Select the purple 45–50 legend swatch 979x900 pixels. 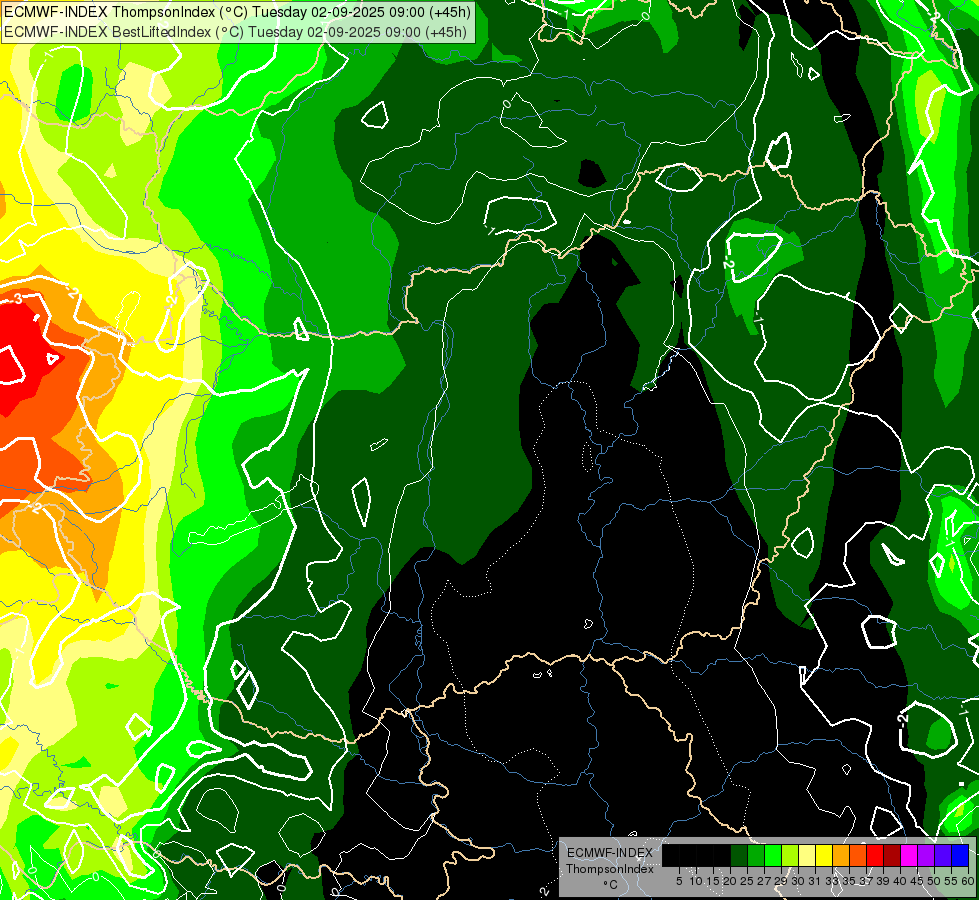pos(926,855)
